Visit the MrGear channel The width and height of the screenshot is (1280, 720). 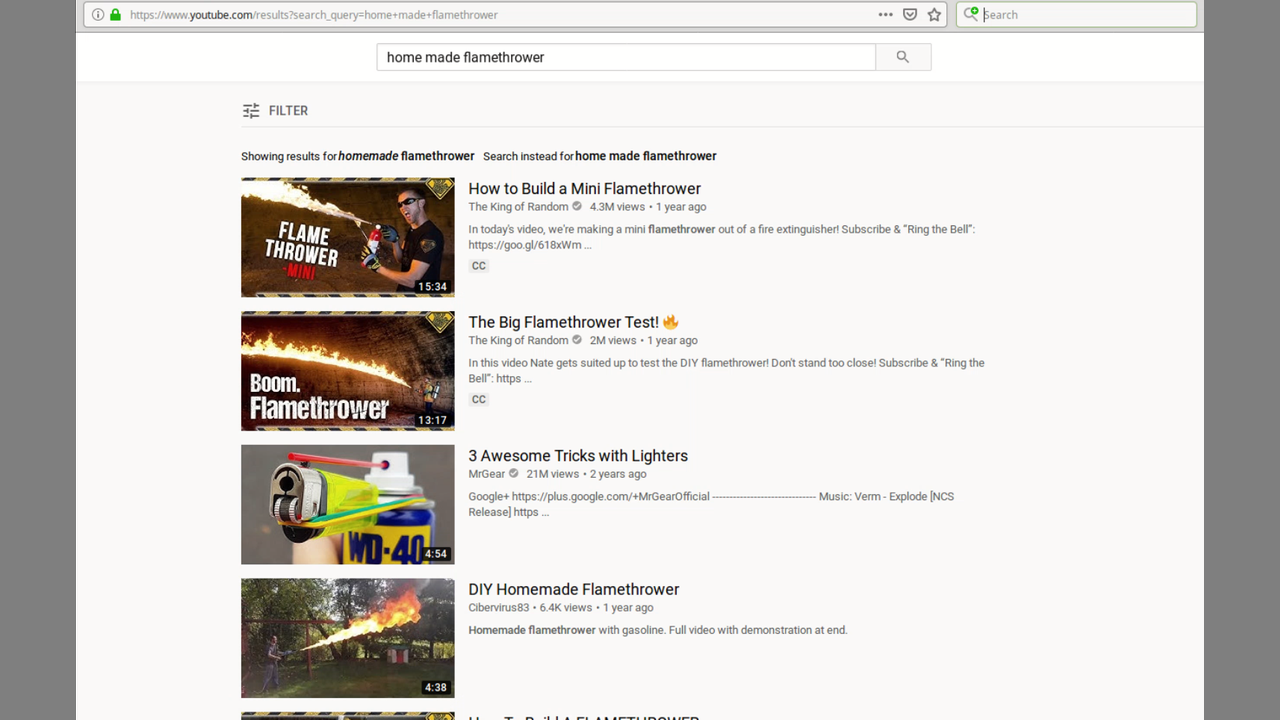[487, 474]
